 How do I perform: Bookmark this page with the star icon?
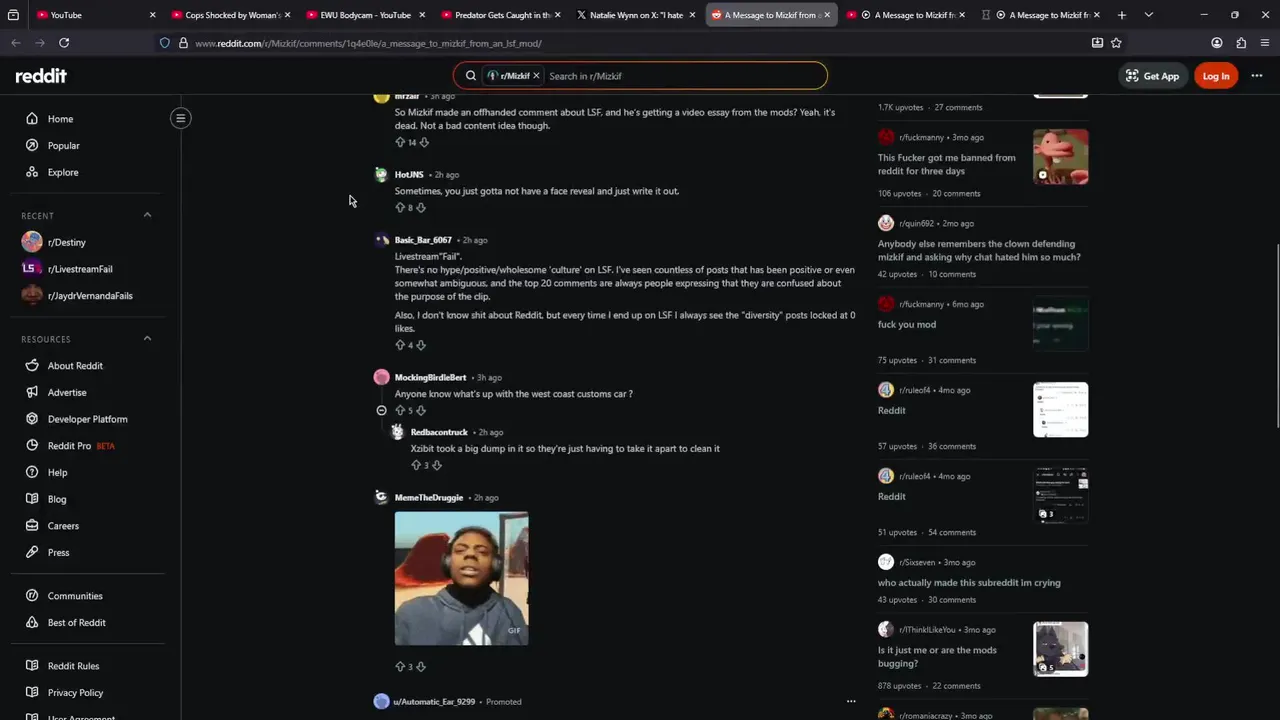[1116, 43]
